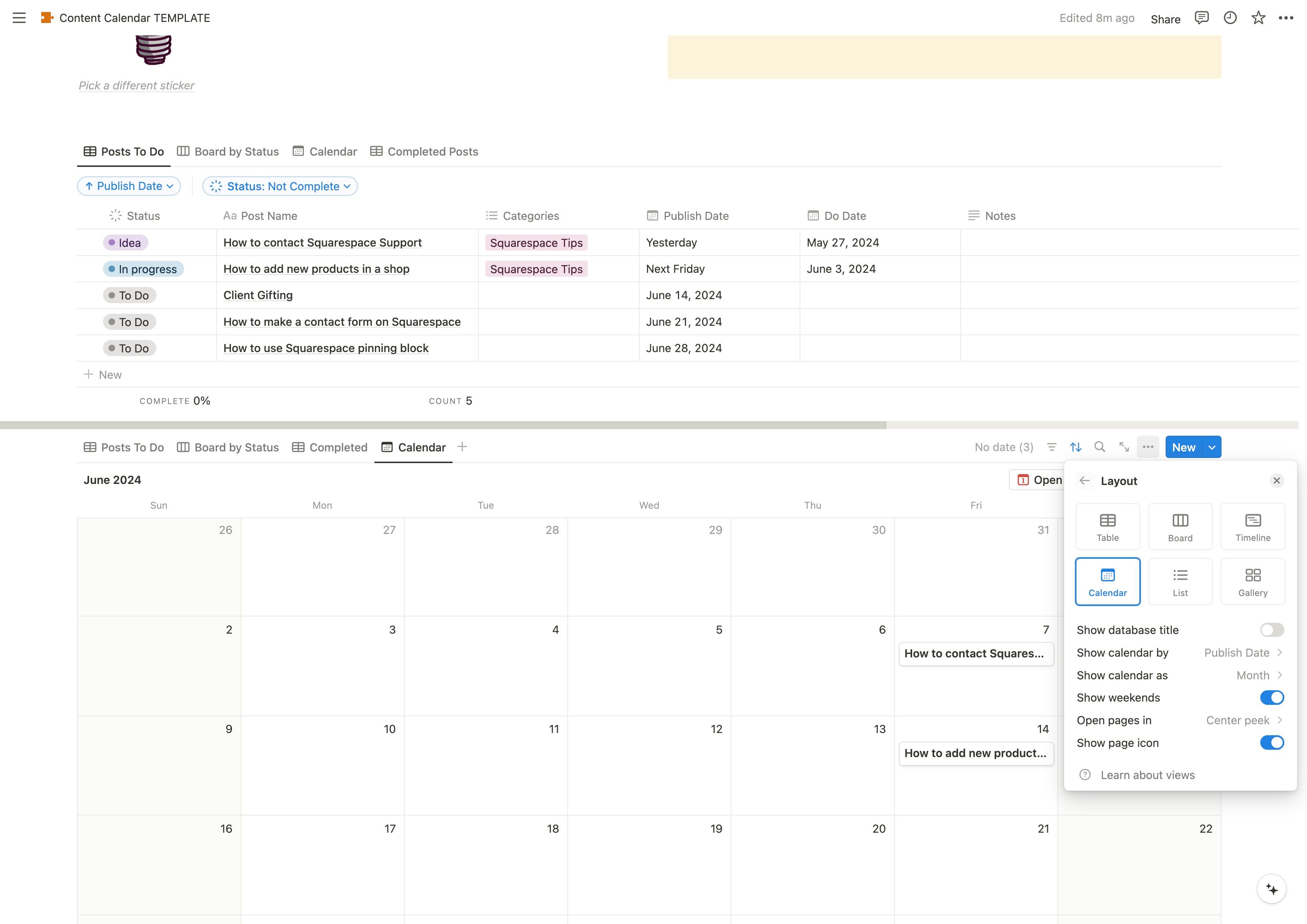The image size is (1307, 924).
Task: Click the calendar filter icon
Action: (1051, 447)
